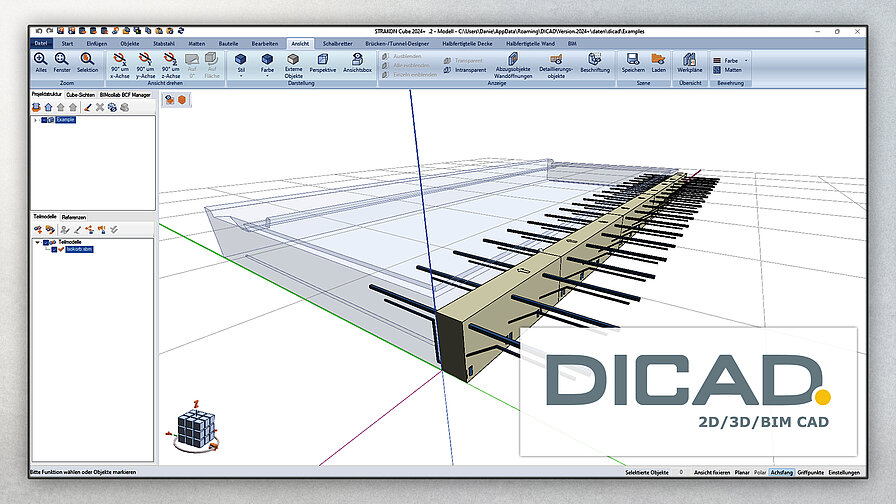Open the Werkpläne overview
The height and width of the screenshot is (504, 896).
click(690, 63)
